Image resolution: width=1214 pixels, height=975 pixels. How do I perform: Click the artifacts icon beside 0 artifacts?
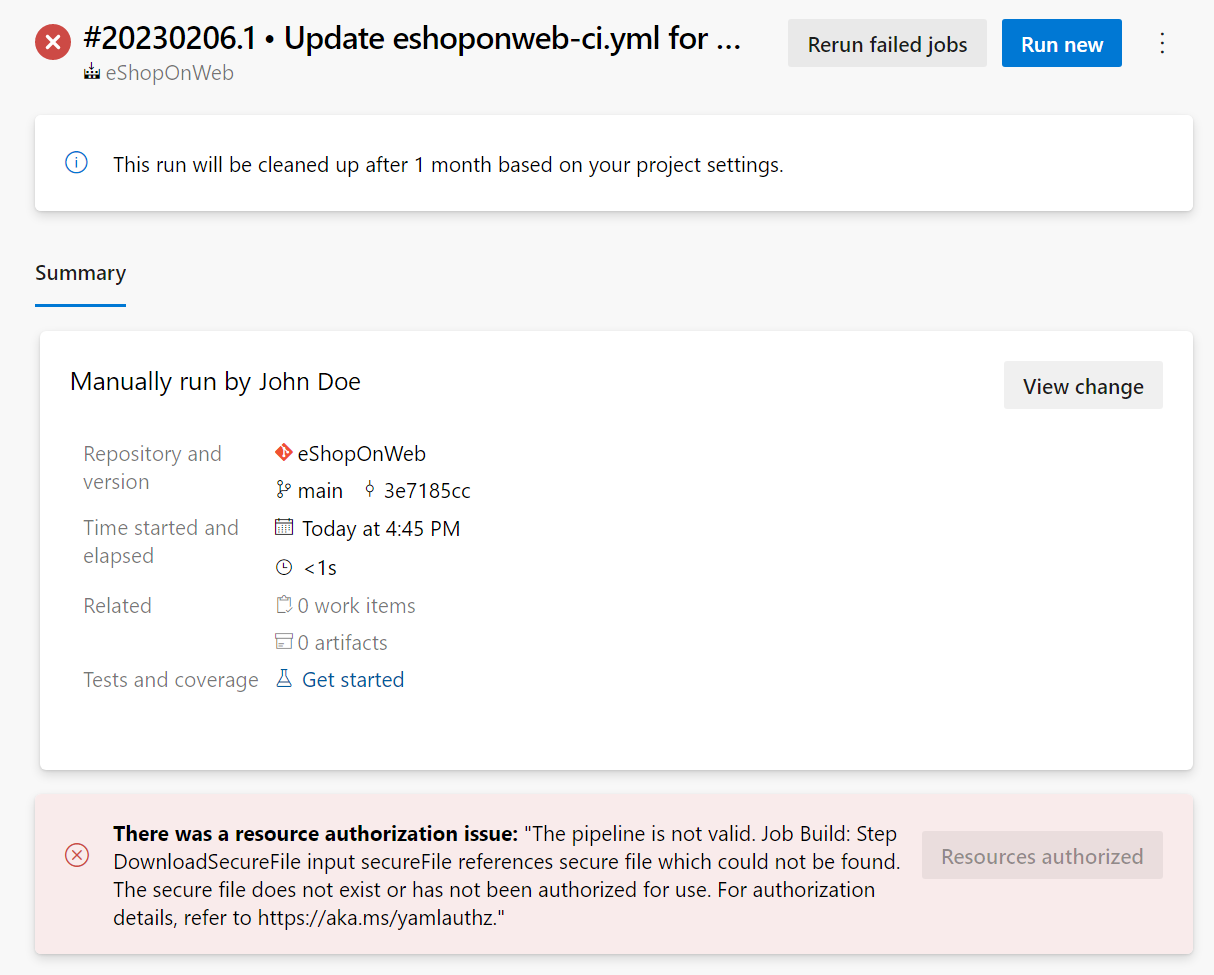283,641
